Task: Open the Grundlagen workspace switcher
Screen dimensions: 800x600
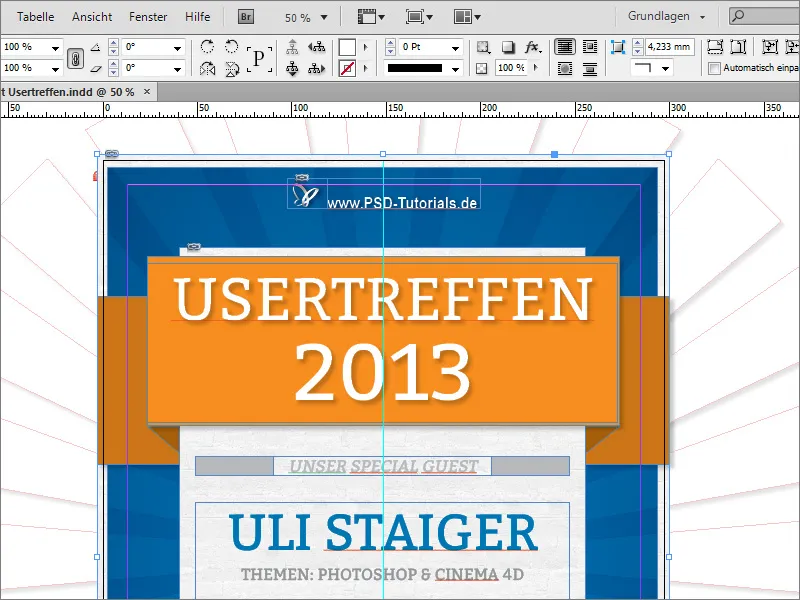Action: (666, 16)
